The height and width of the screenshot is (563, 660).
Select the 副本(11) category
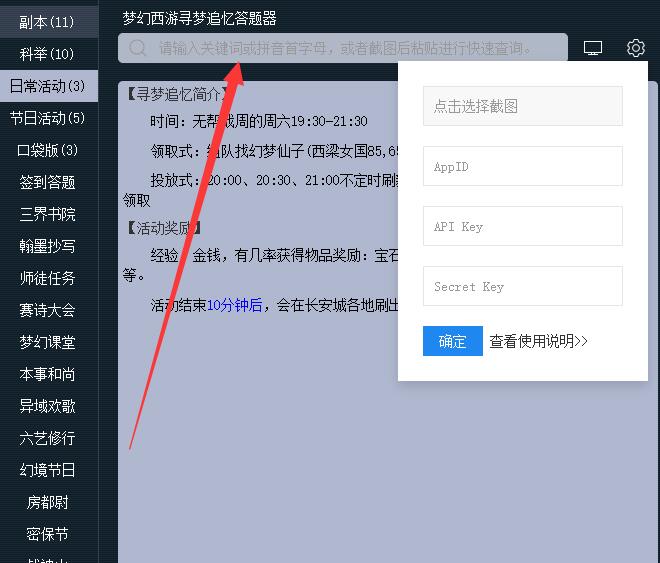[x=47, y=22]
